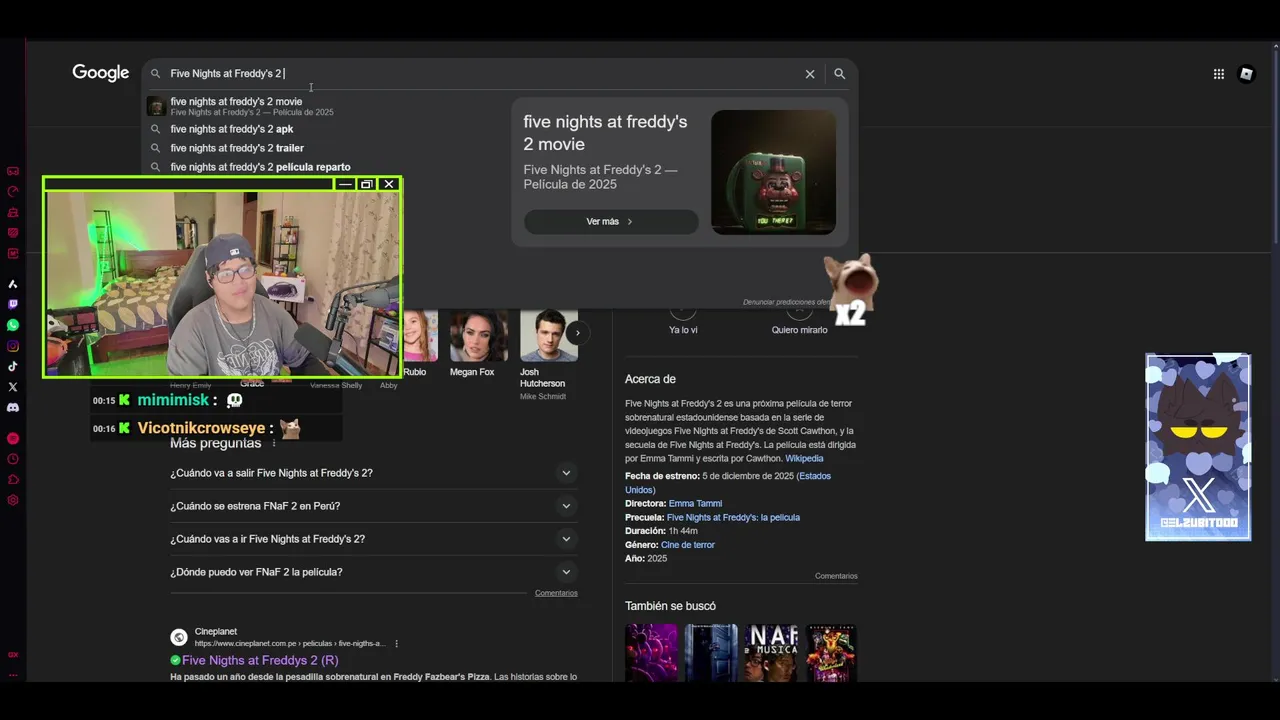This screenshot has height=720, width=1280.
Task: Click the Google logo
Action: (101, 73)
